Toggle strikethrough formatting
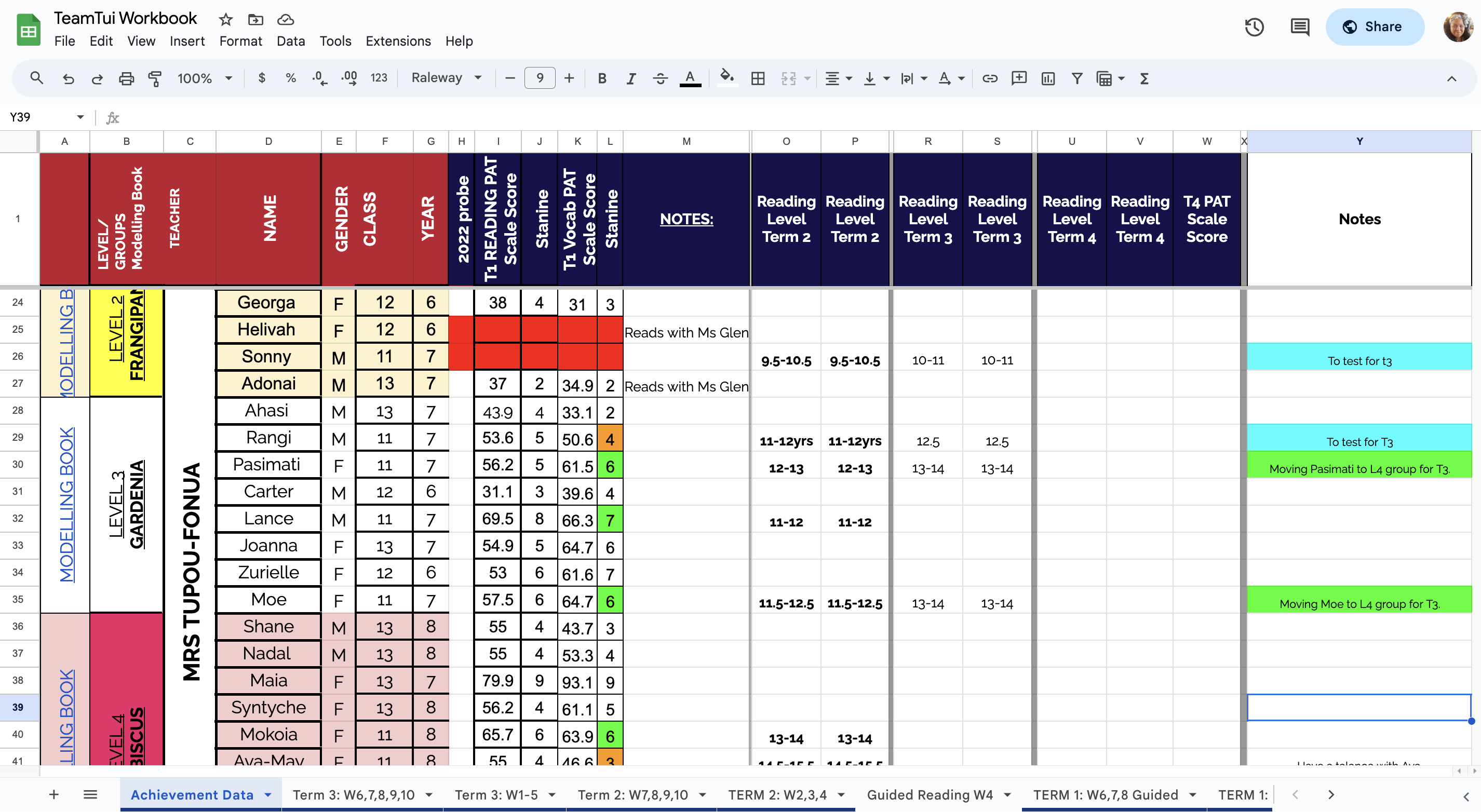The width and height of the screenshot is (1481, 812). (660, 78)
